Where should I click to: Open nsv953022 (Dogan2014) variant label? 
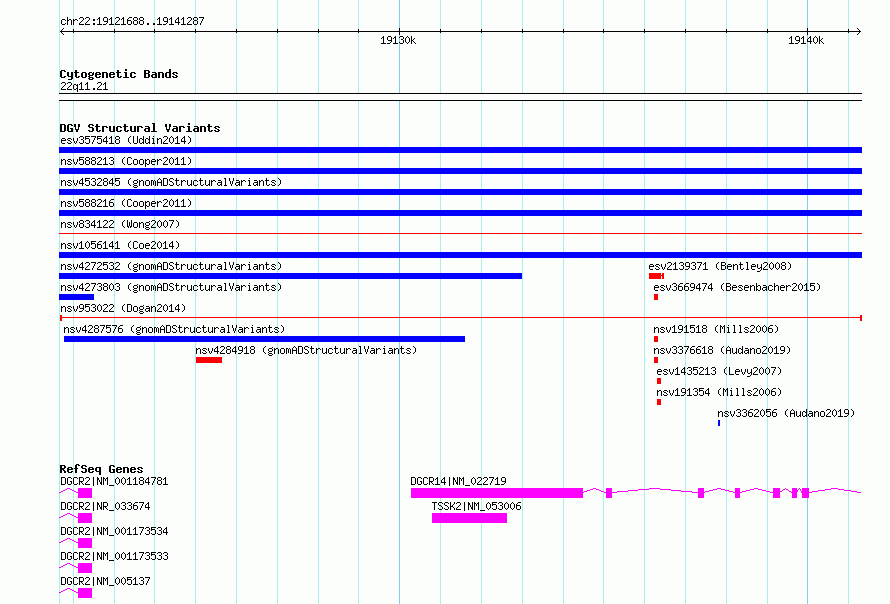123,308
